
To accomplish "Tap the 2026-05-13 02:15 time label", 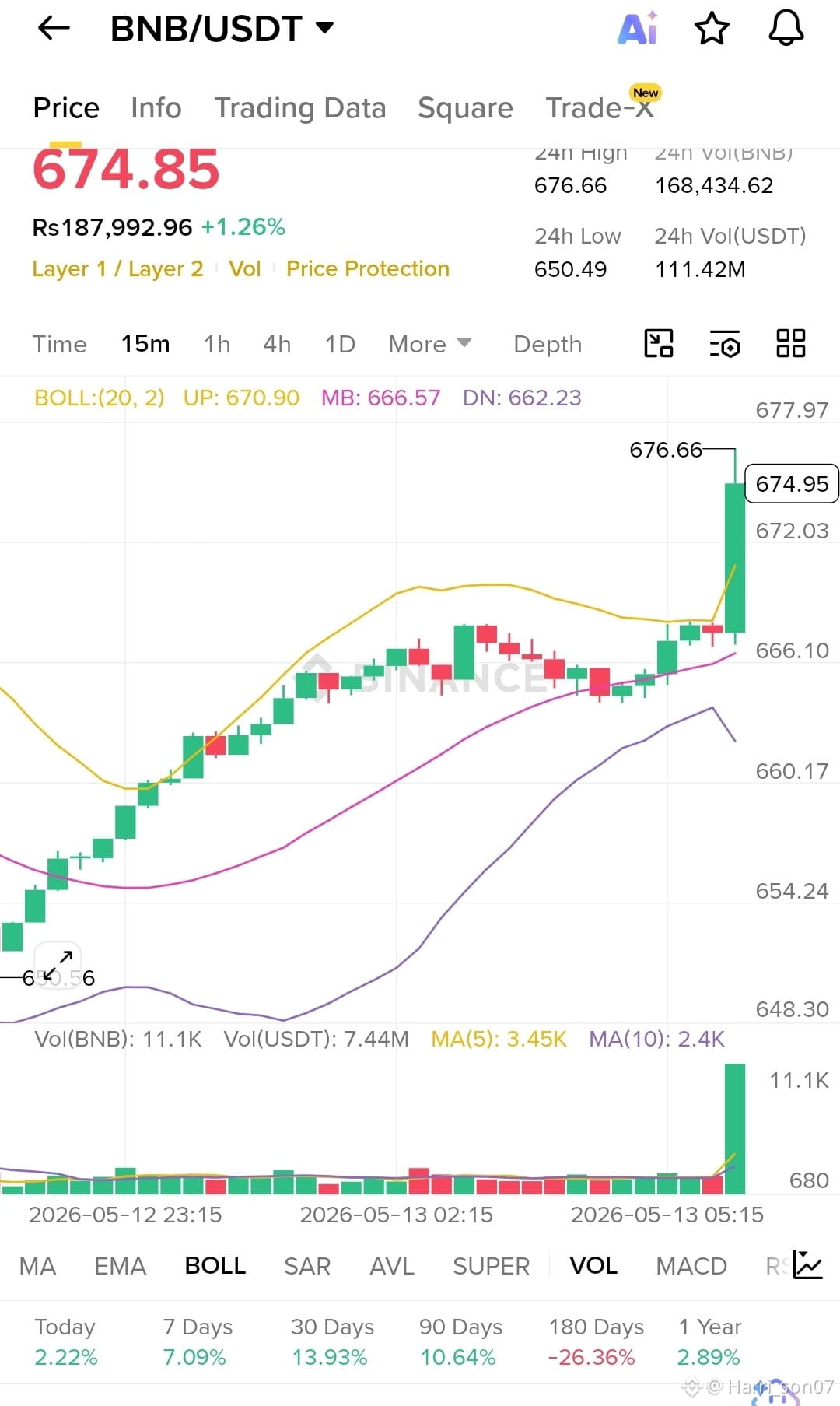I will [x=396, y=1215].
